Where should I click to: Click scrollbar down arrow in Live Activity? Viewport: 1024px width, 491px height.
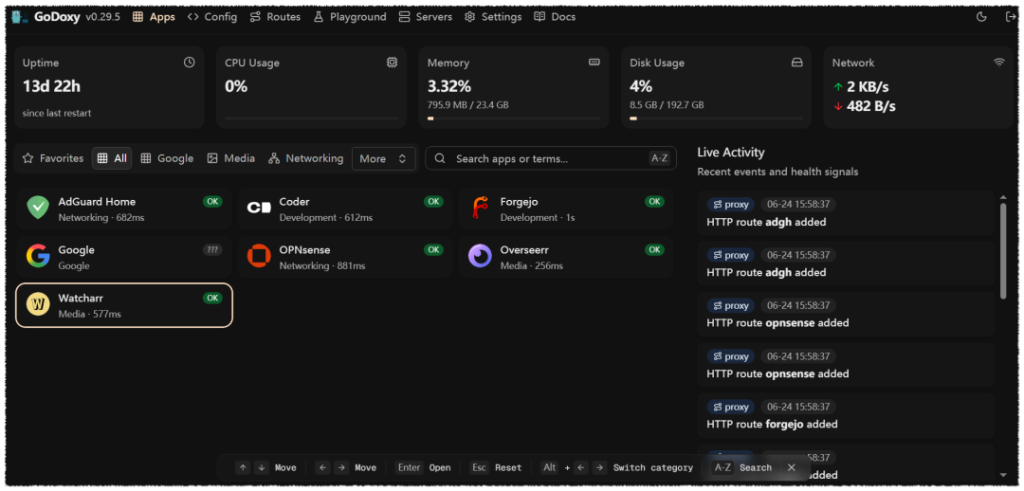[1003, 475]
